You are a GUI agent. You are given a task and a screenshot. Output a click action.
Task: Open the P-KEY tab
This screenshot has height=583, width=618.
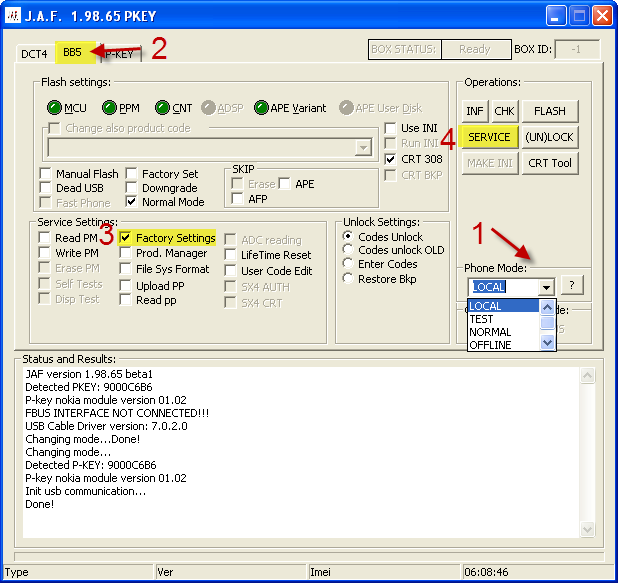121,54
